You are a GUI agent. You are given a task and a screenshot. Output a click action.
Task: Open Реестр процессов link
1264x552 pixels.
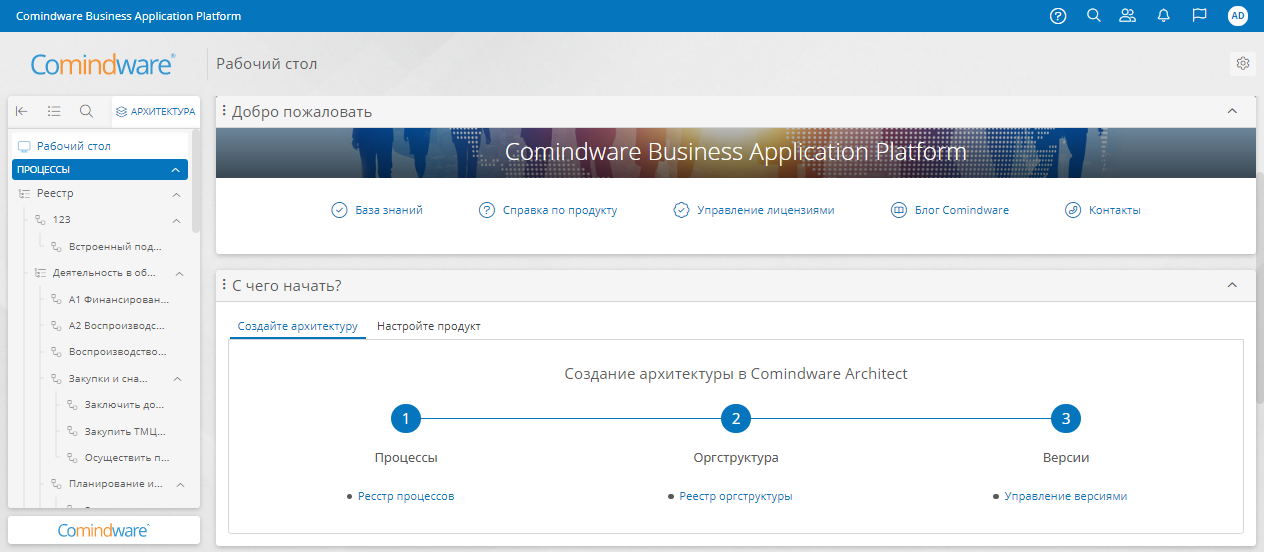(x=406, y=496)
